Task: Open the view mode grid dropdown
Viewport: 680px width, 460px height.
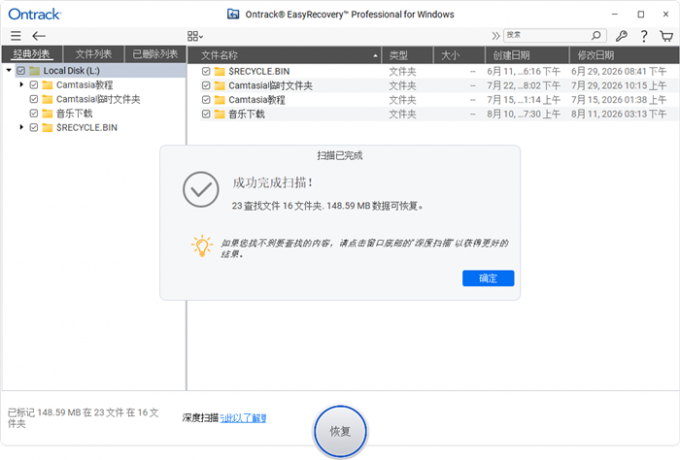Action: tap(195, 36)
